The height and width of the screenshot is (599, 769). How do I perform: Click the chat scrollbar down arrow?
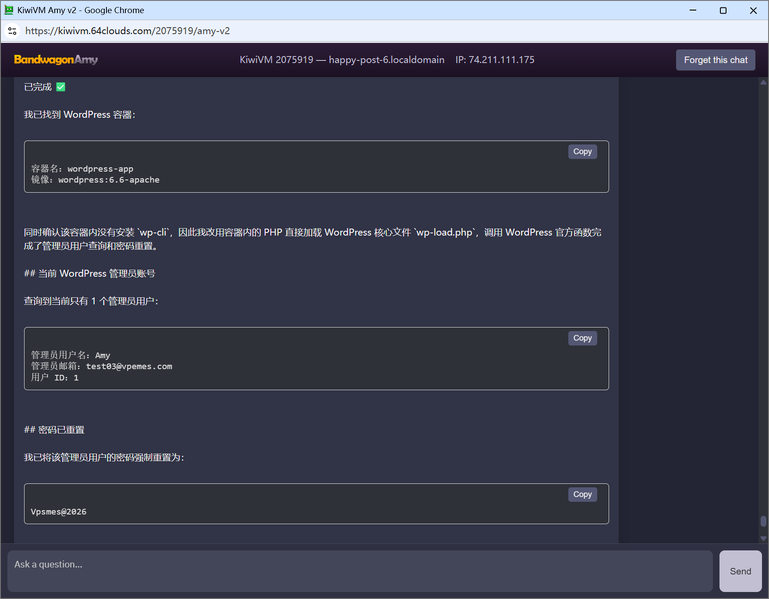[763, 538]
